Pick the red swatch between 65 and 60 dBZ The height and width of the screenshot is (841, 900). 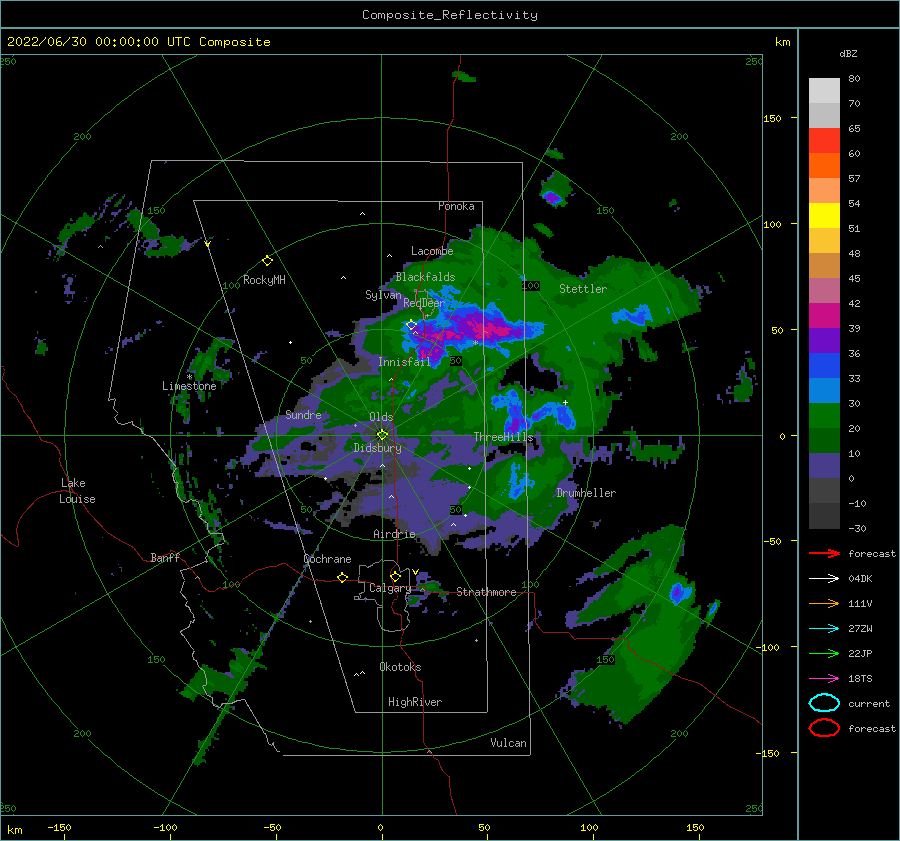click(824, 141)
